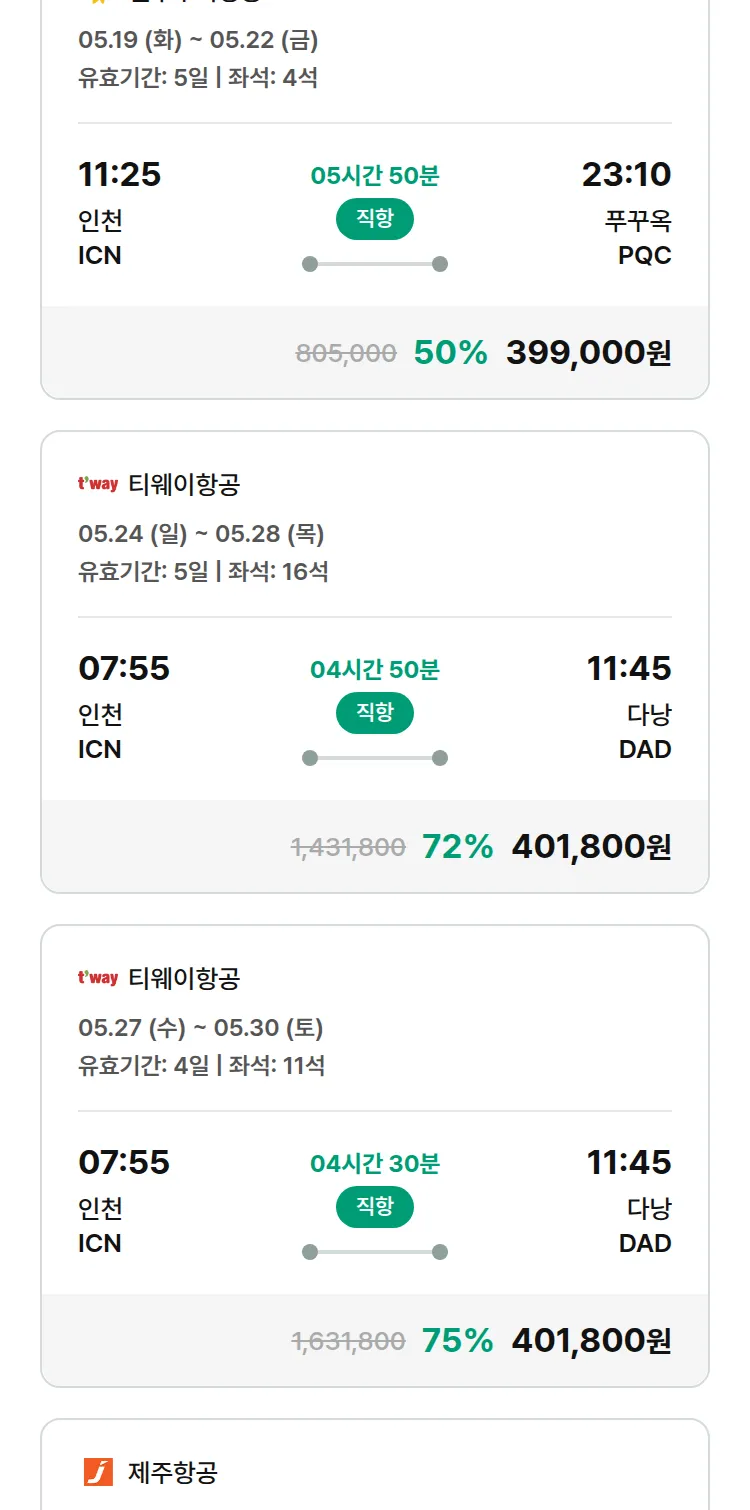This screenshot has height=1510, width=750.
Task: Tap the 직항 badge on the Phu Quoc flight
Action: (375, 219)
